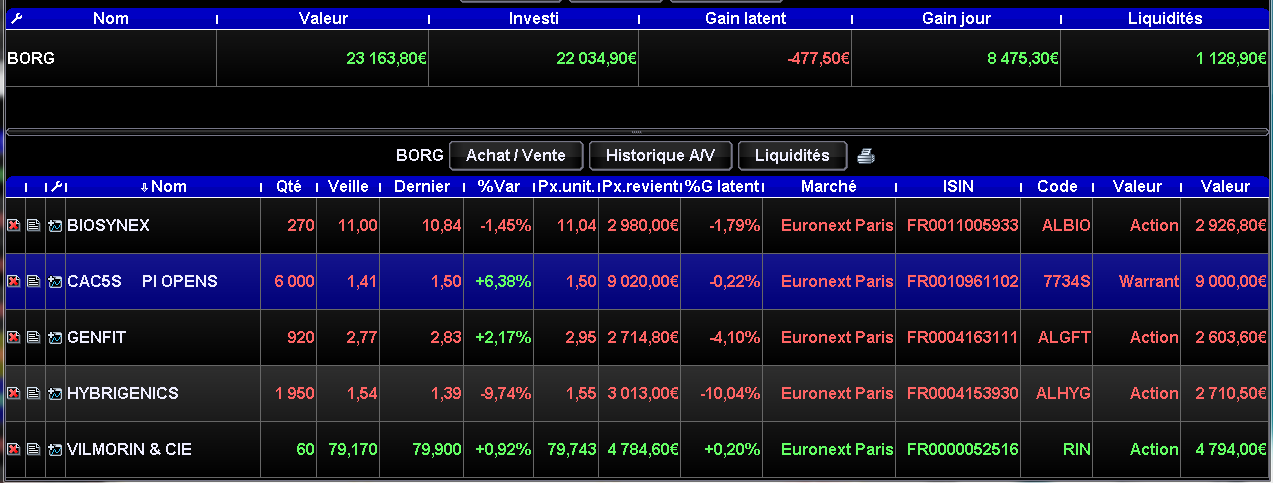Select the GENFIT name cell
The image size is (1273, 483).
click(163, 338)
